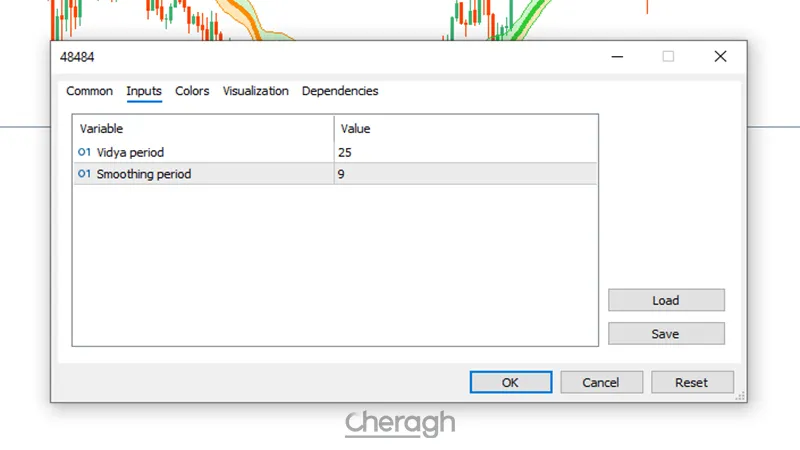Screen dimensions: 800x450
Task: Click the Cheragh watermark logo
Action: click(x=400, y=424)
